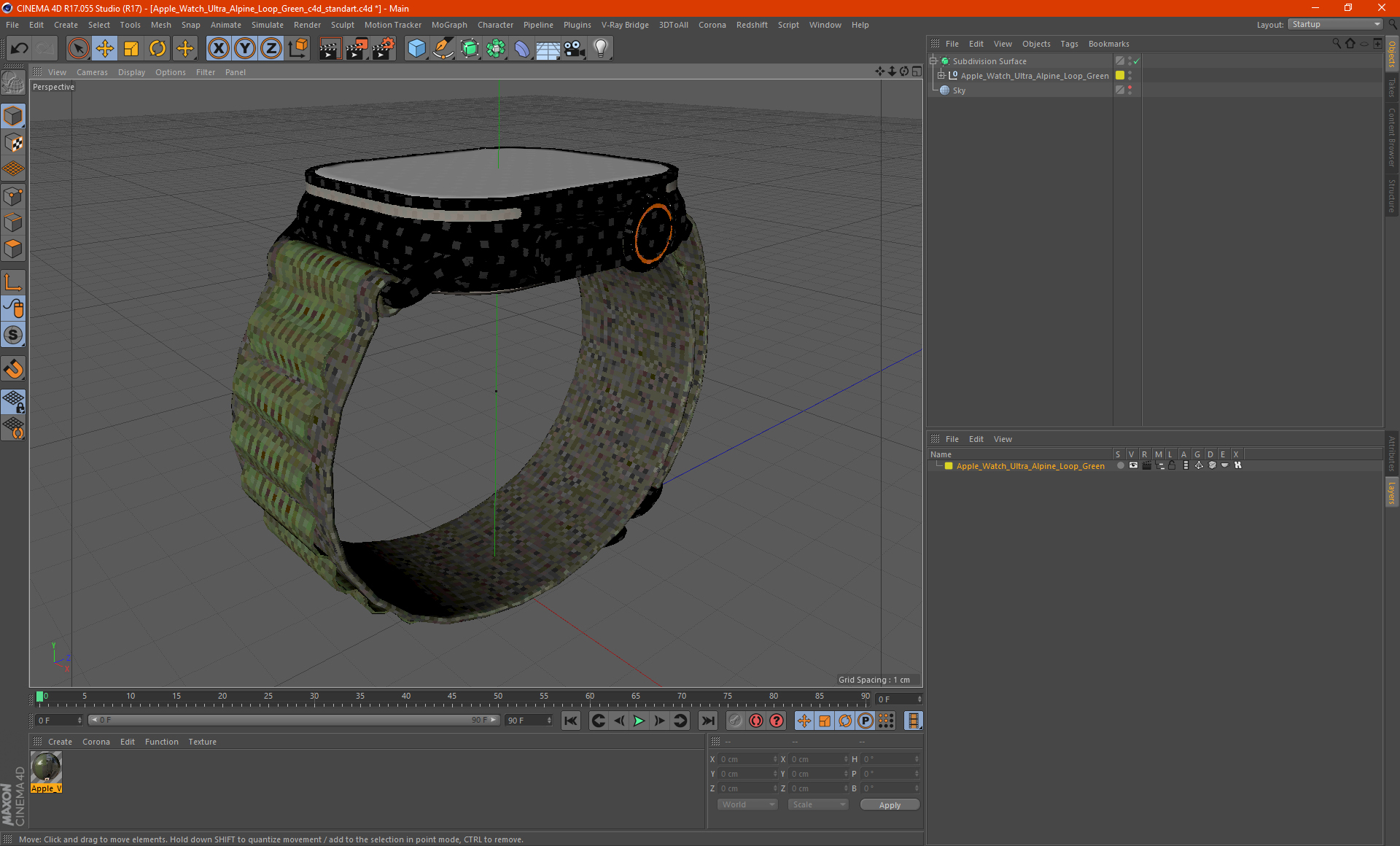Open the Scale mode dropdown
This screenshot has height=846, width=1400.
tap(818, 804)
